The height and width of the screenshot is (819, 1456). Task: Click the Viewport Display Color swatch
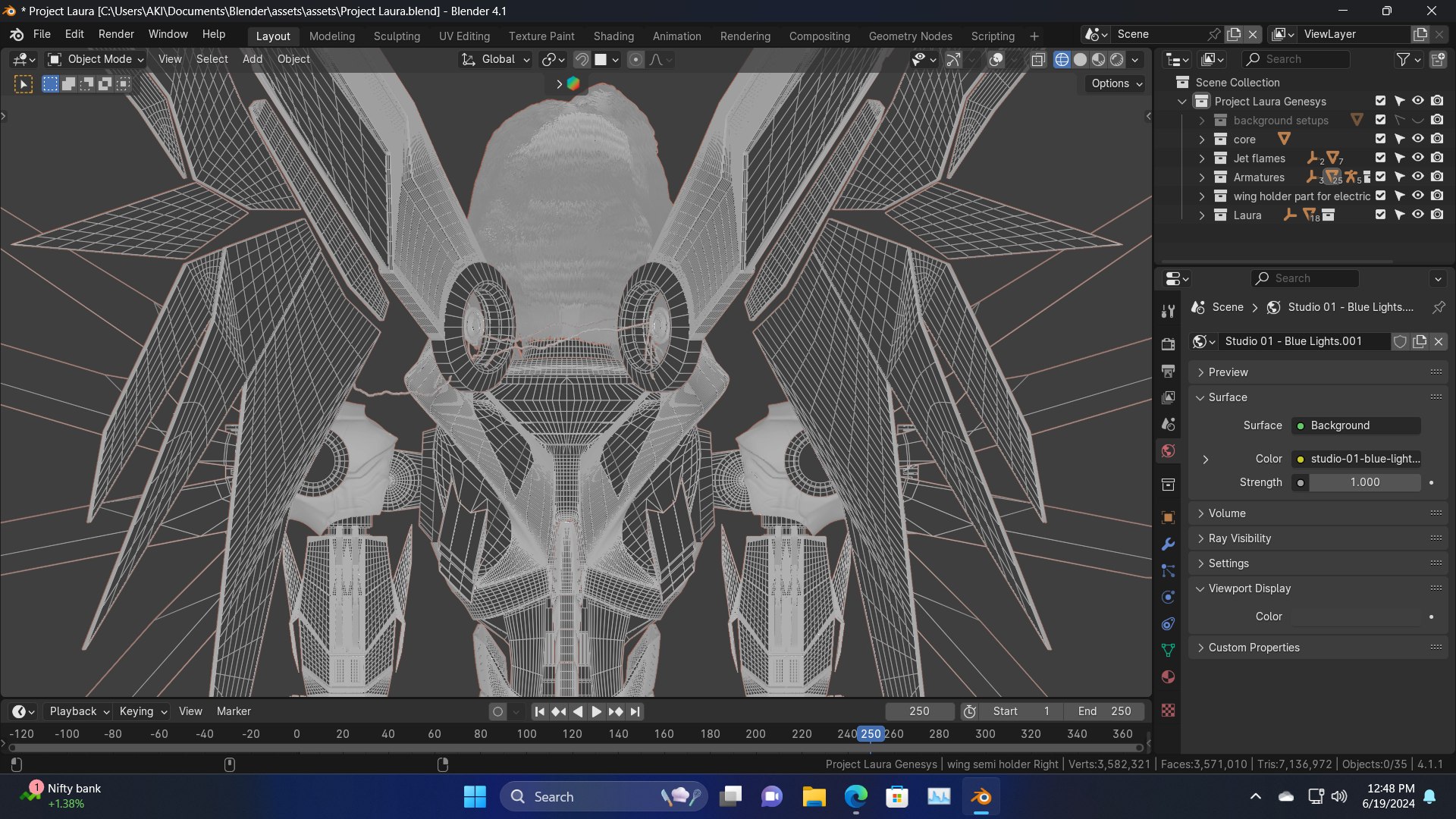(1356, 617)
